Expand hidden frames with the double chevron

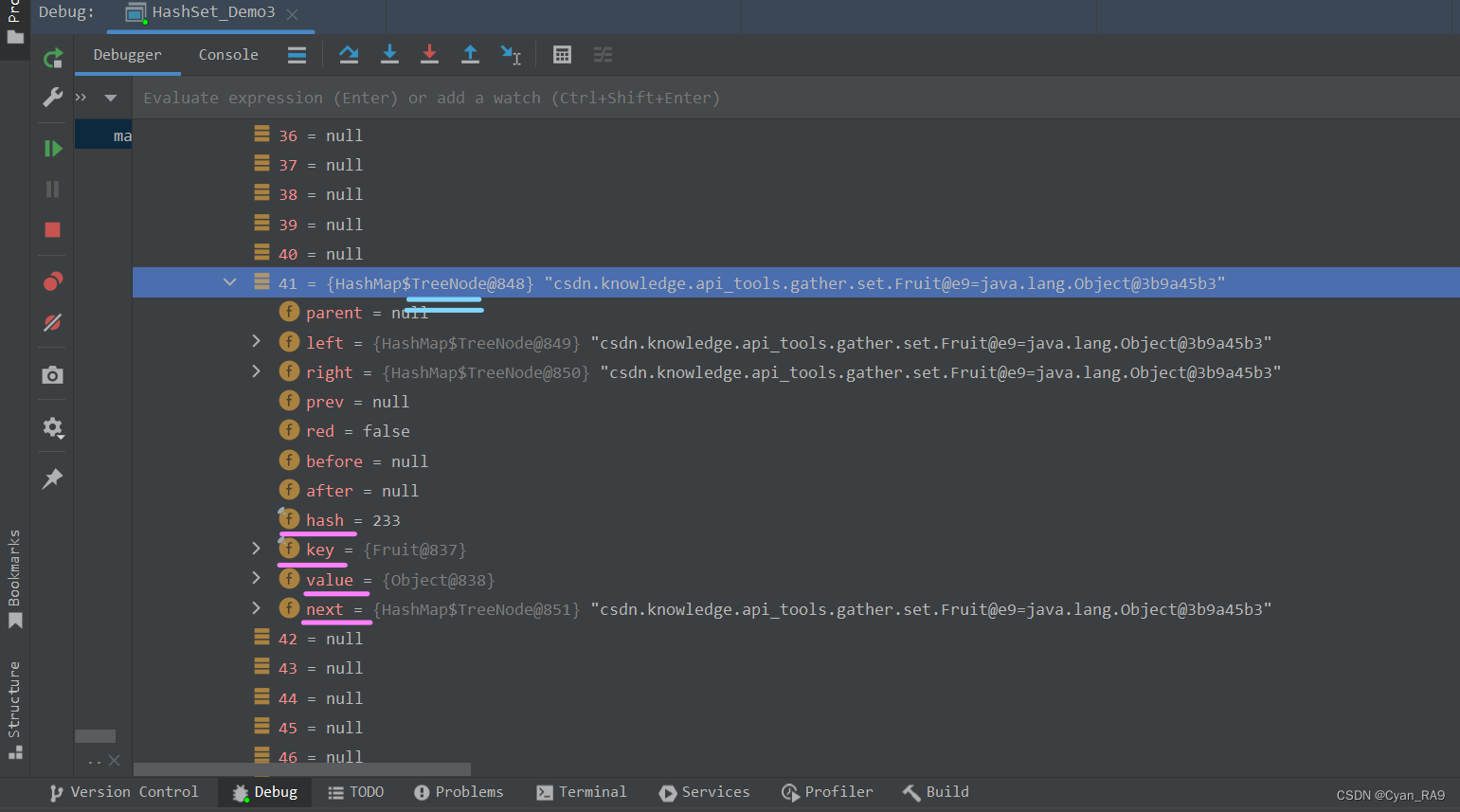click(x=81, y=98)
